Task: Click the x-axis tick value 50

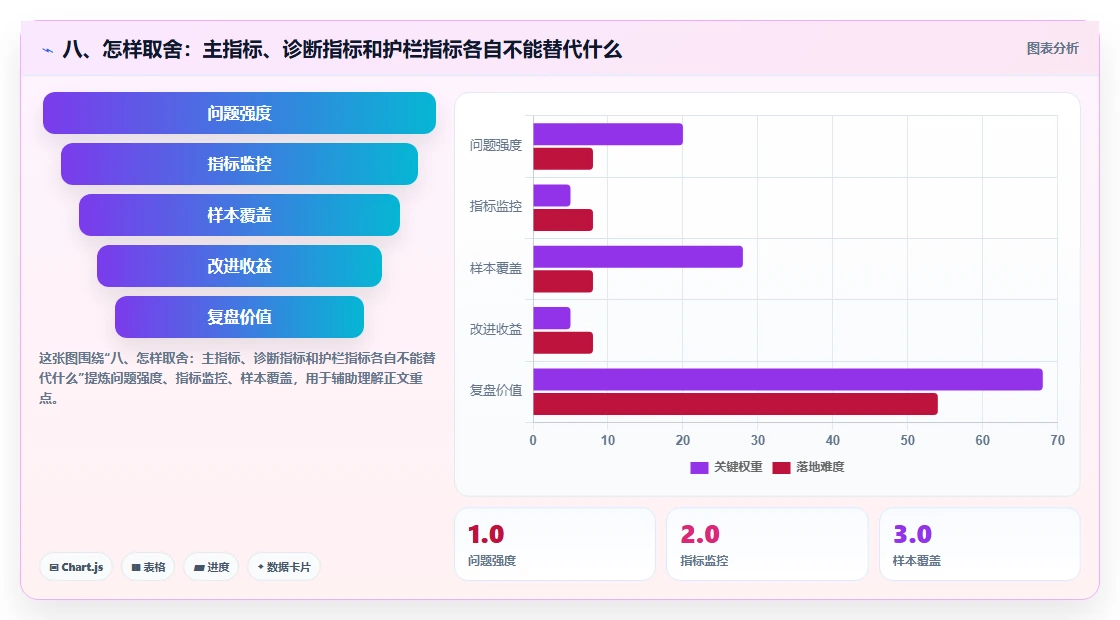Action: (907, 441)
